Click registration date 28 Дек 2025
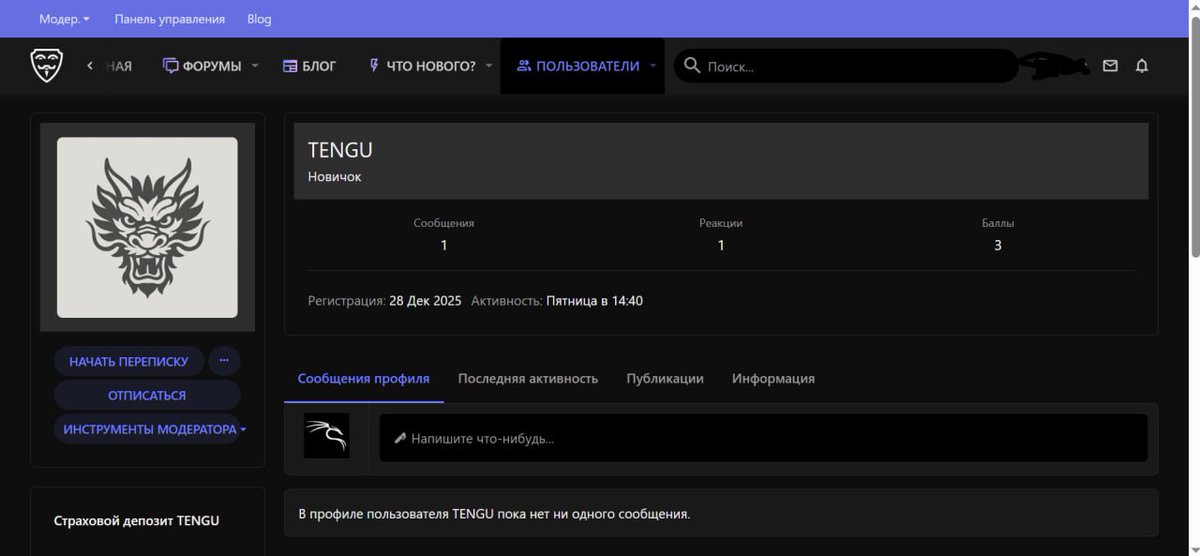Viewport: 1200px width, 556px height. click(x=425, y=300)
